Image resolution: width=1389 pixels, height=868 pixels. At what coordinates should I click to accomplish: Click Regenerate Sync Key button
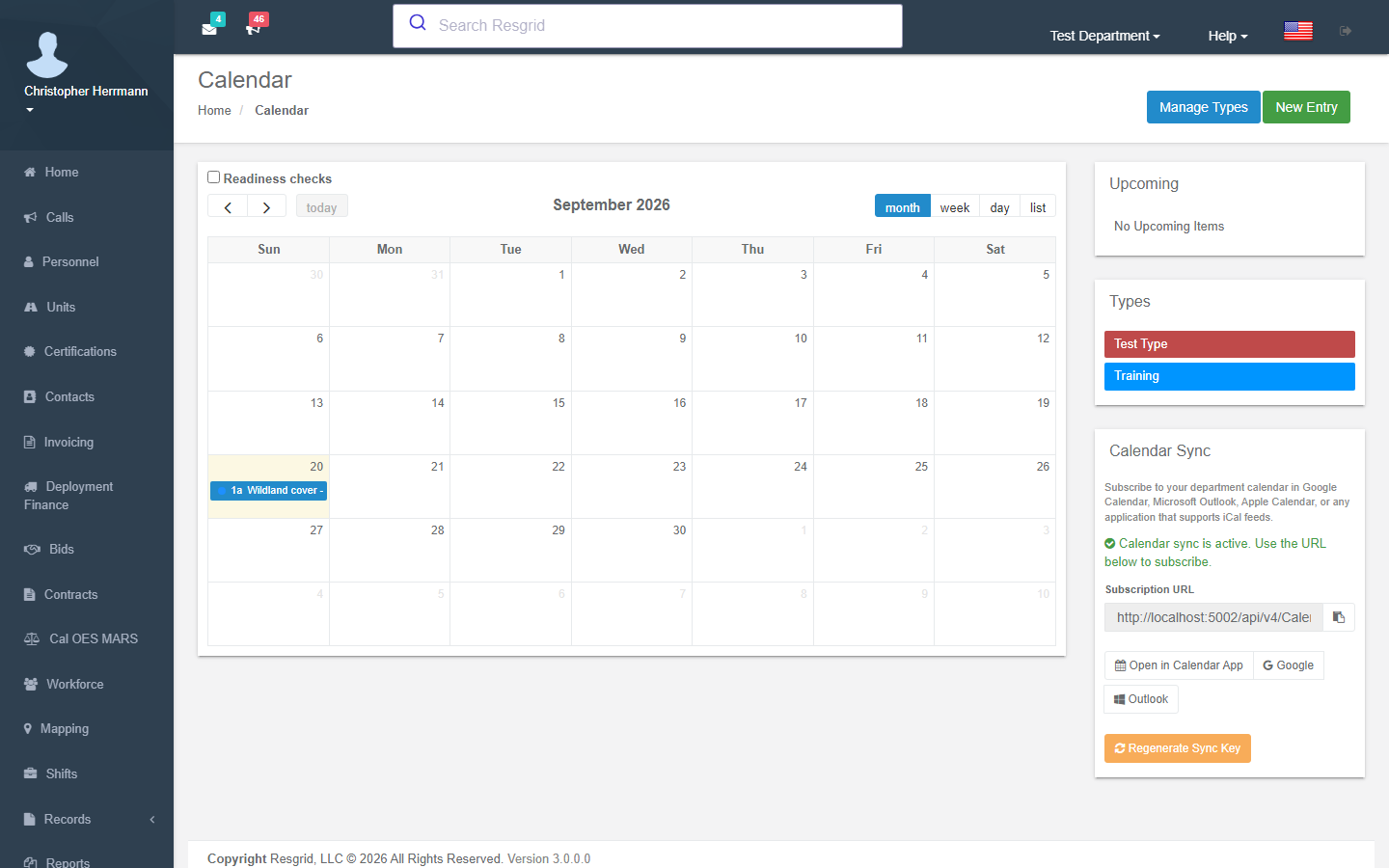click(x=1178, y=748)
